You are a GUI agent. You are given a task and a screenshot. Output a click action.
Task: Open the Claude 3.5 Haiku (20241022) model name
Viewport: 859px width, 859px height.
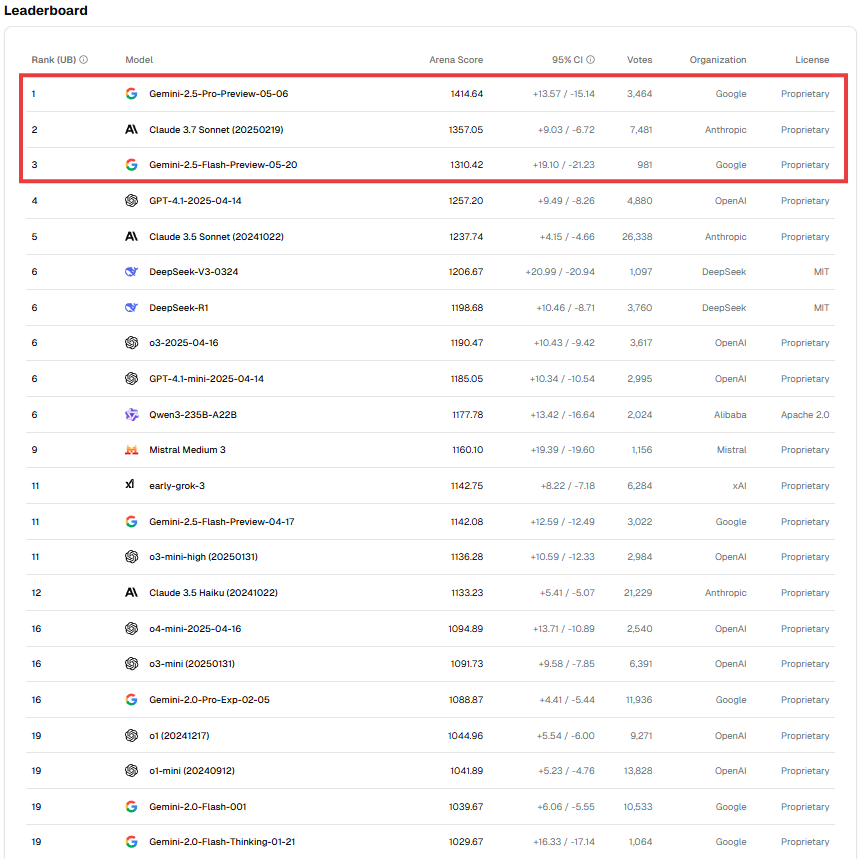[x=214, y=593]
